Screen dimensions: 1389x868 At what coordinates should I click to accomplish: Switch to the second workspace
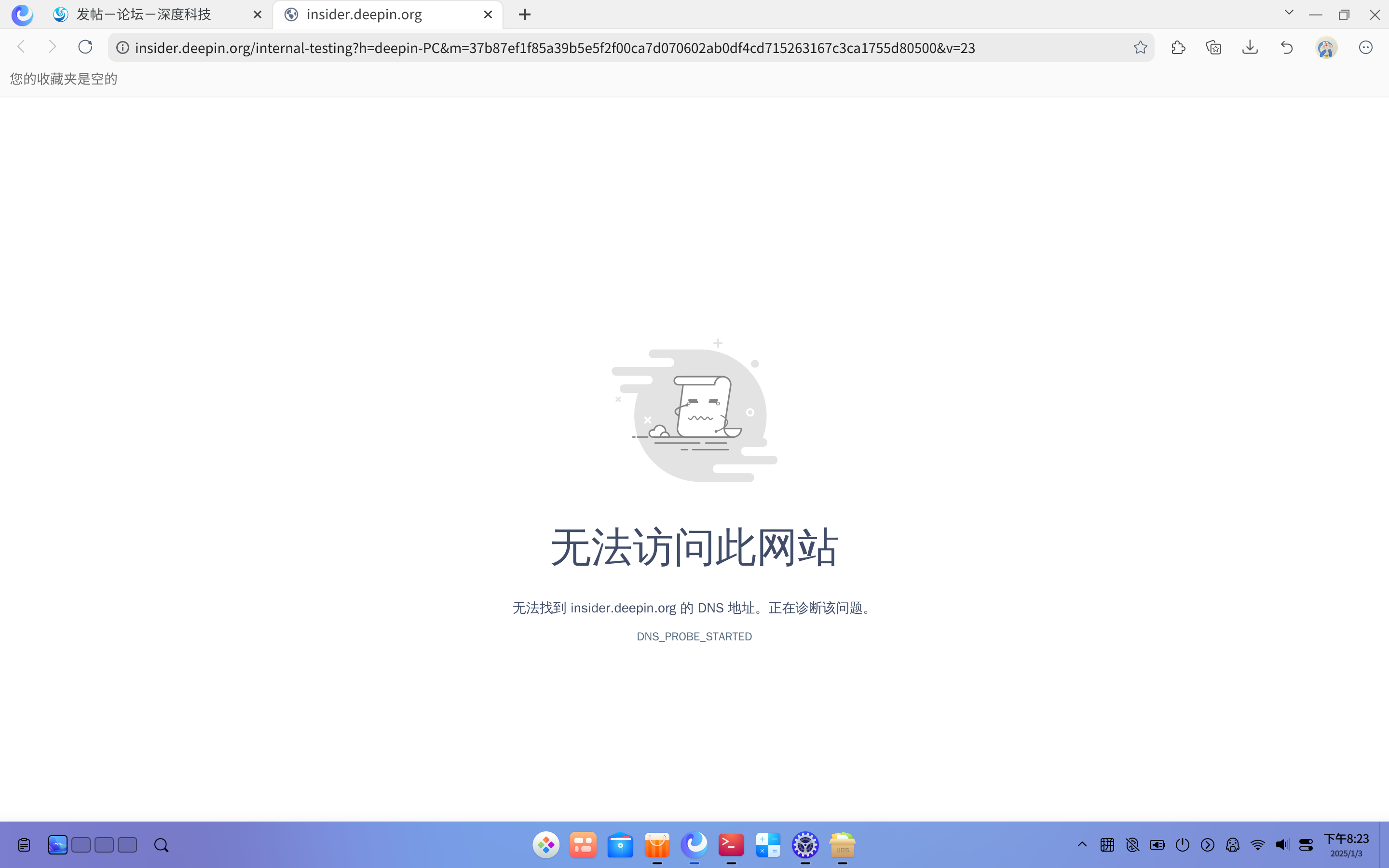pos(81,845)
